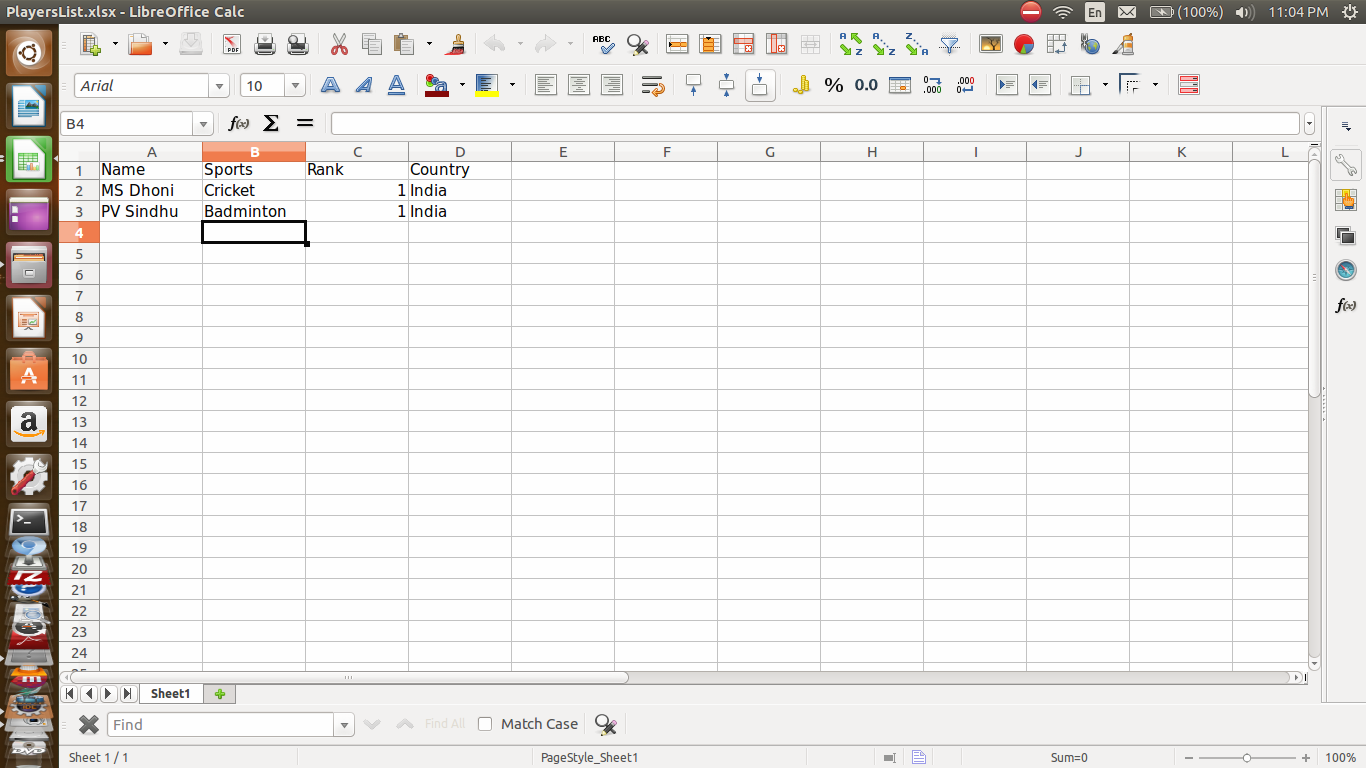
Task: Open sidebar Navigator compass icon
Action: point(1345,270)
